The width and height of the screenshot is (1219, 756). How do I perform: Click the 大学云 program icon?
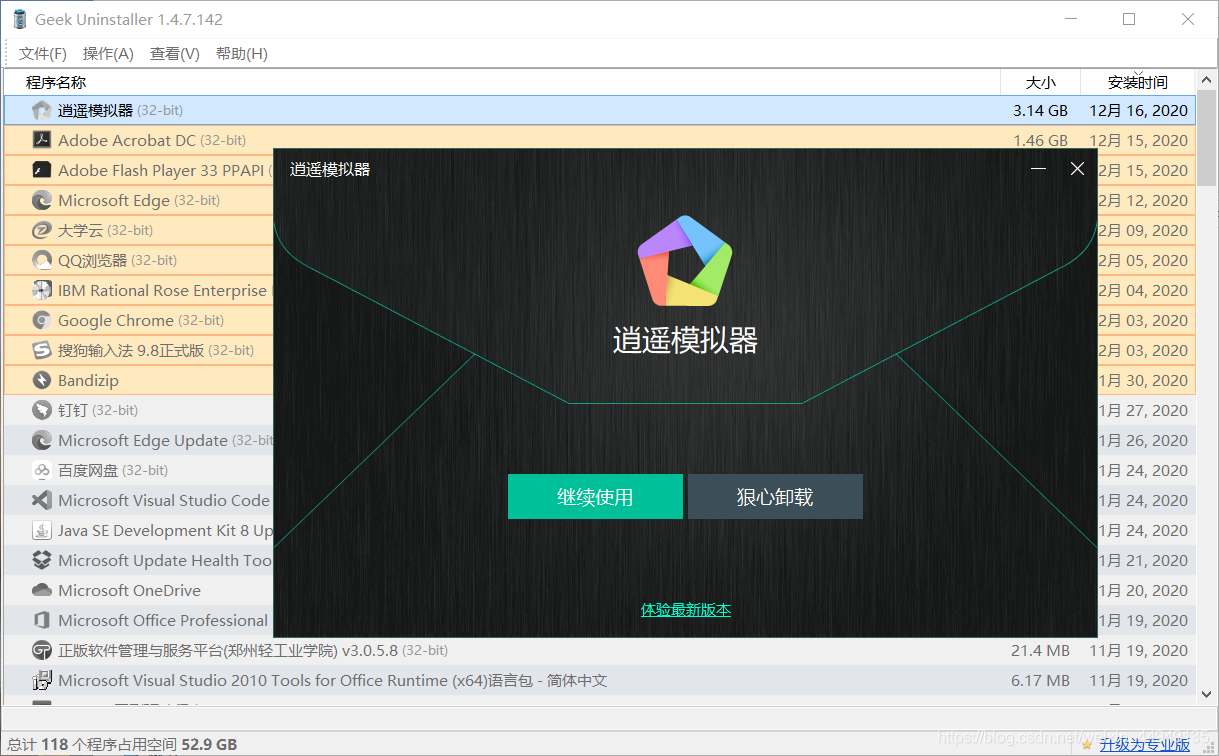[x=41, y=230]
